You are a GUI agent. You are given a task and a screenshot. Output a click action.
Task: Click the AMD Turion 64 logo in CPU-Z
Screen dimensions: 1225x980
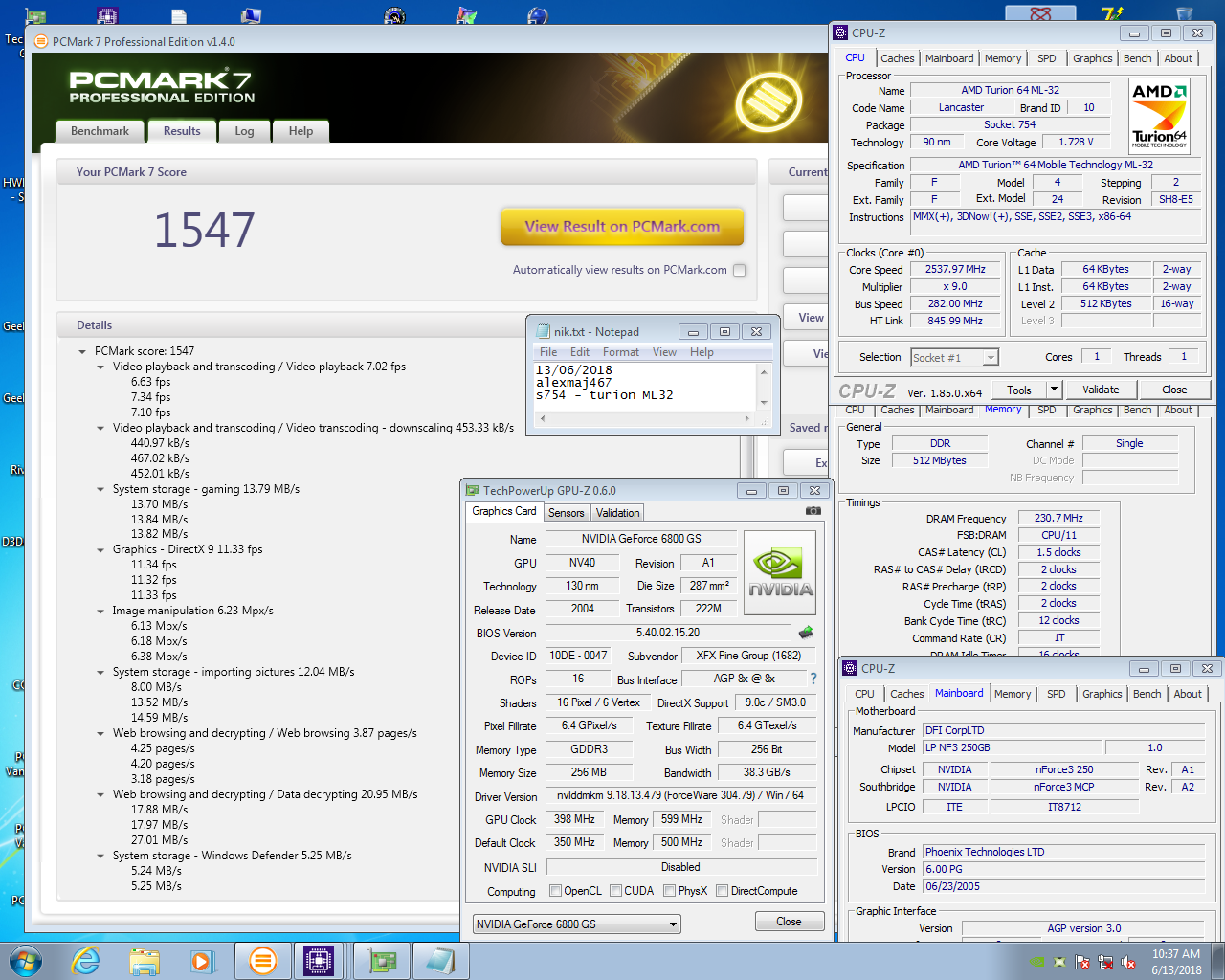[x=1159, y=116]
